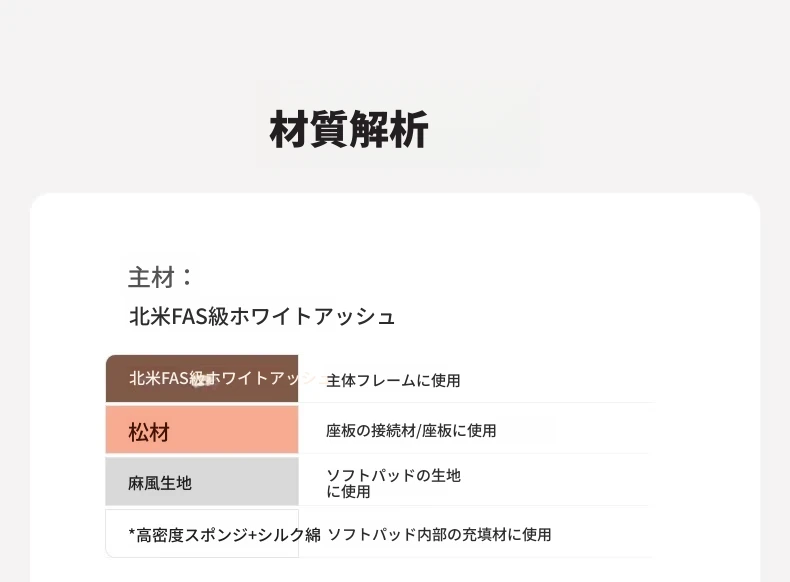Viewport: 790px width, 582px height.
Task: Click the word フレーム in first row
Action: [x=386, y=380]
